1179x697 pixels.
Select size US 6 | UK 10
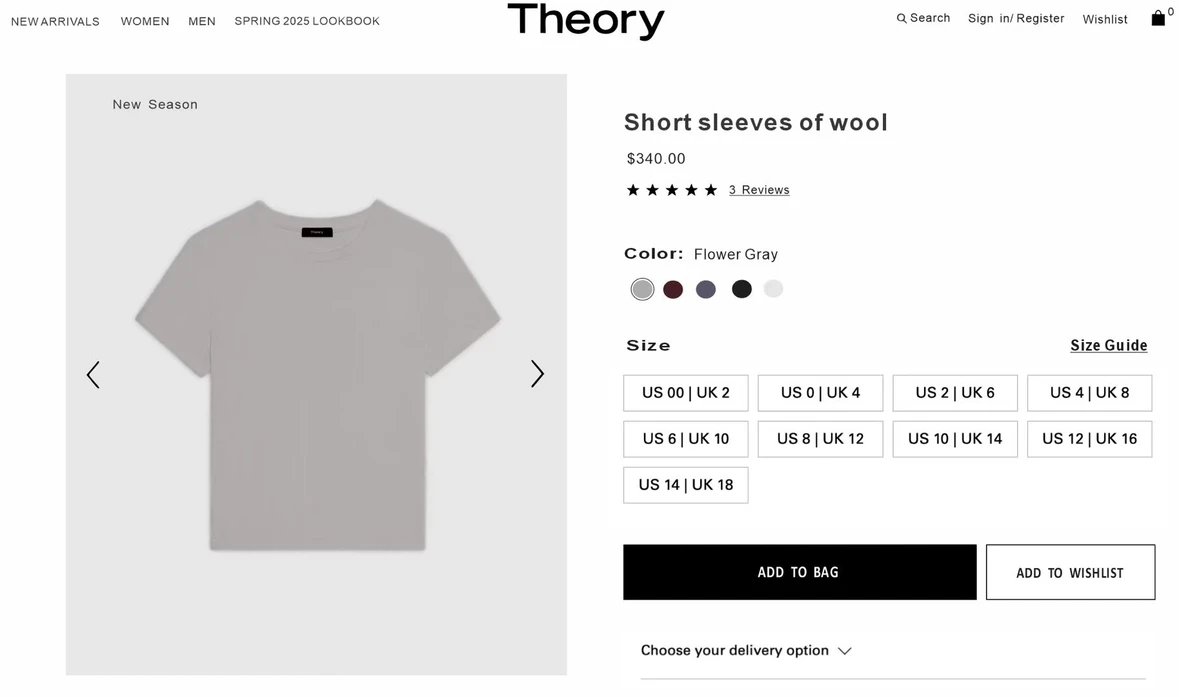point(685,439)
